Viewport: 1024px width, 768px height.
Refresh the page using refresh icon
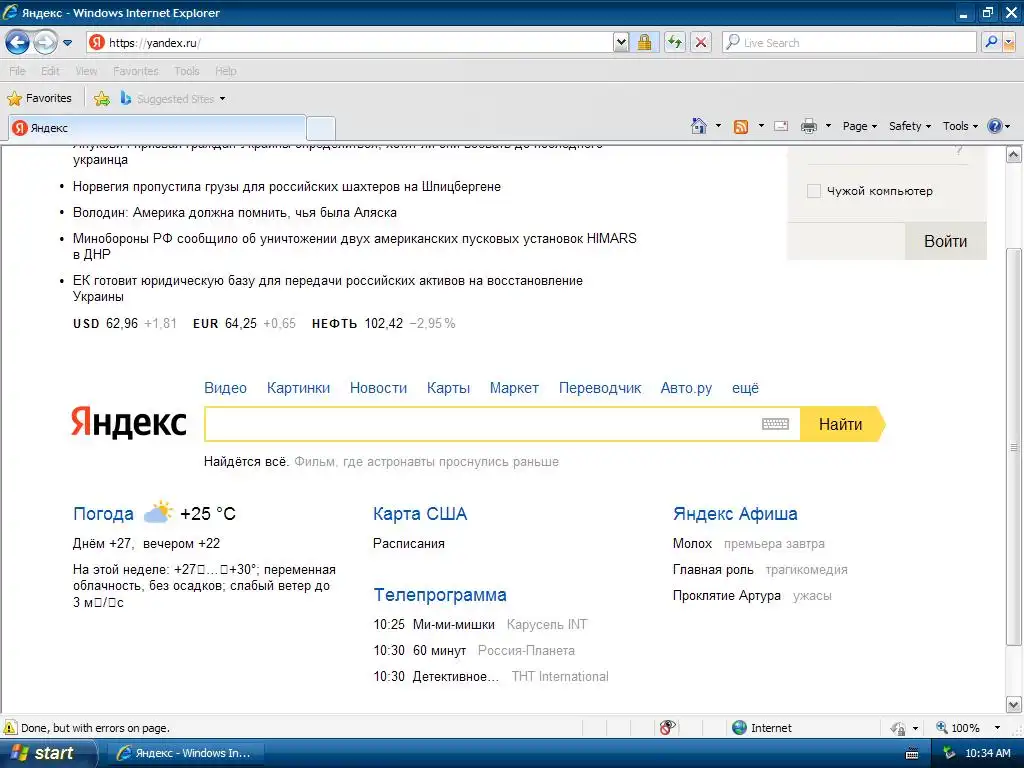(x=675, y=43)
